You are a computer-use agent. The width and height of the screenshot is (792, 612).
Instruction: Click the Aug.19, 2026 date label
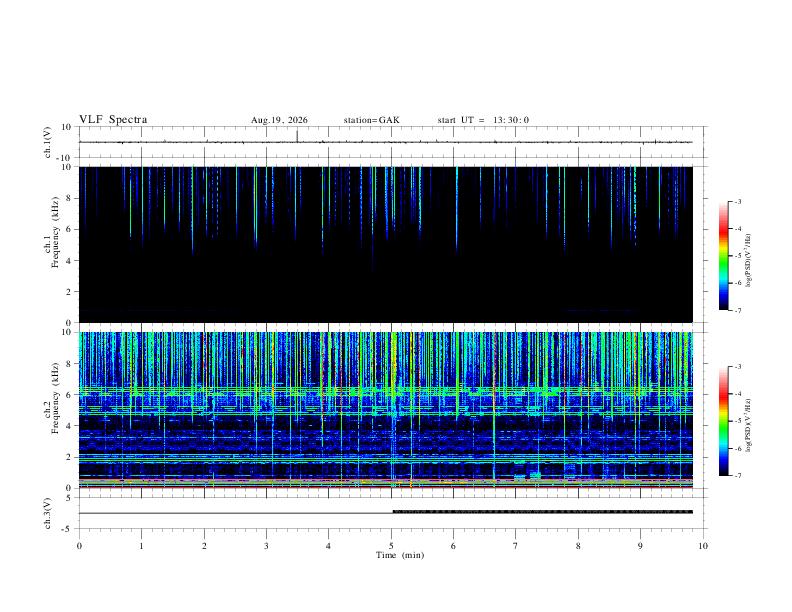279,120
